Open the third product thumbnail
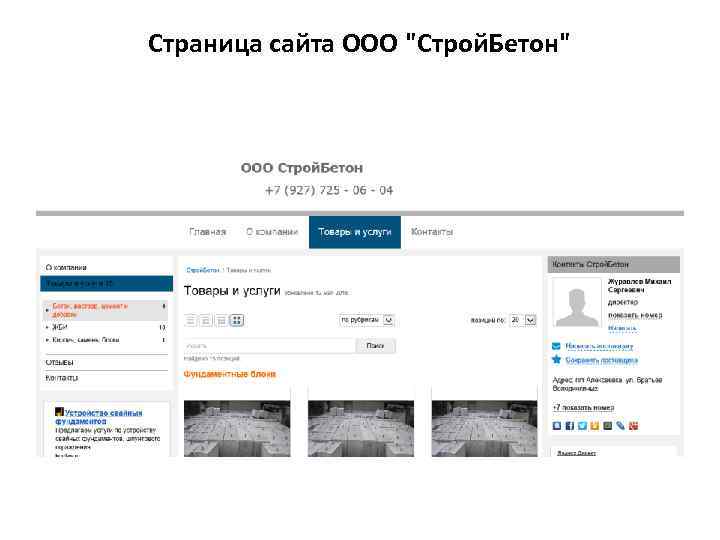The image size is (720, 540). click(x=484, y=428)
